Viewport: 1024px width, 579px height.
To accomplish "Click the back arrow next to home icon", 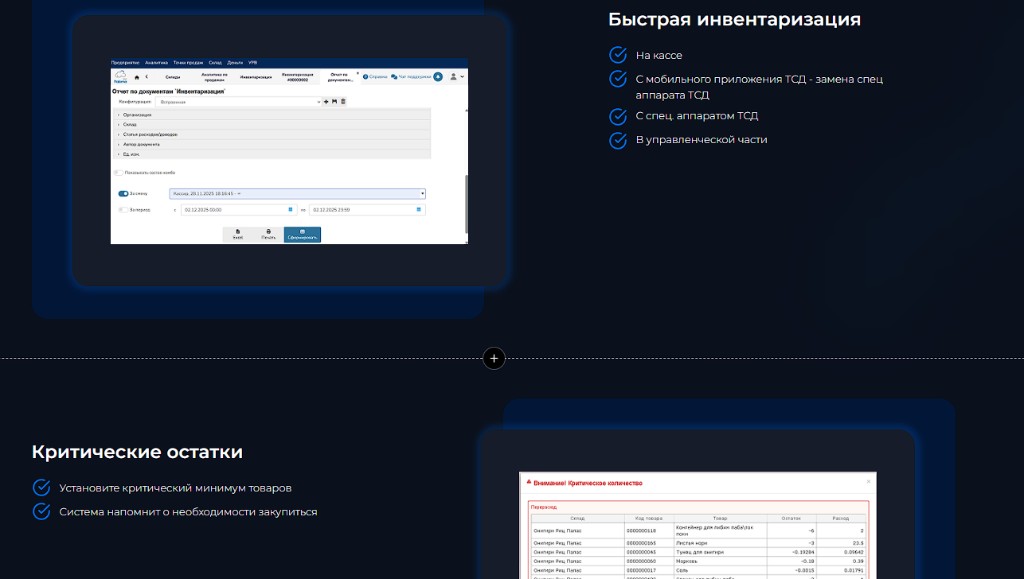I will 146,77.
